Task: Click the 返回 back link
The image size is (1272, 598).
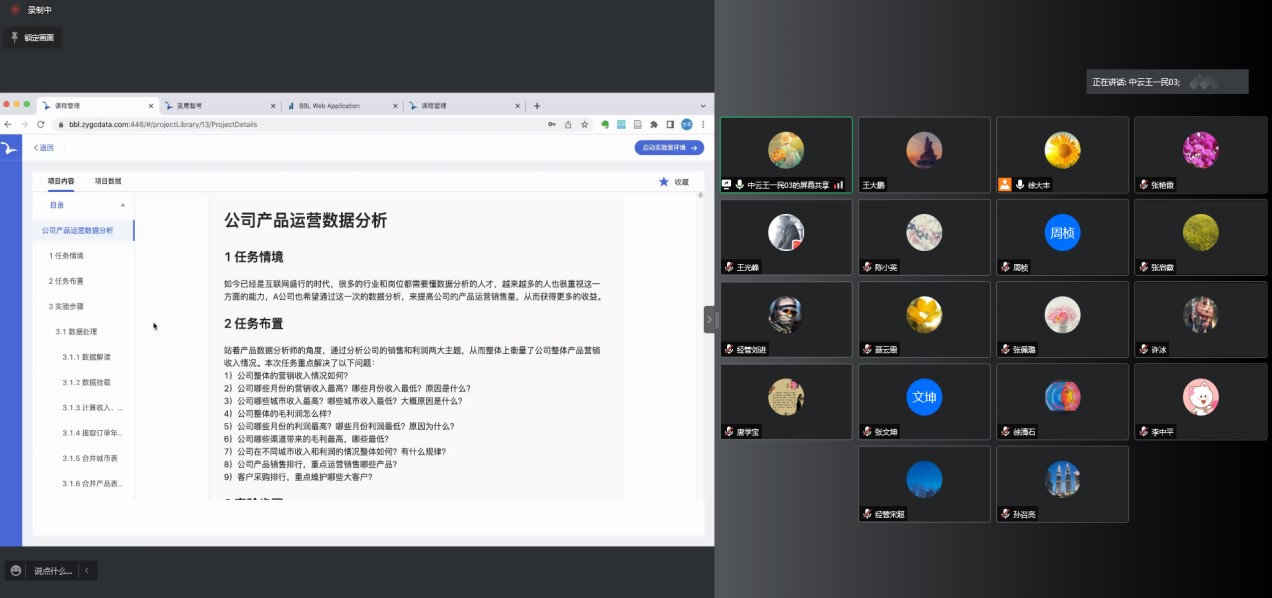Action: [44, 148]
